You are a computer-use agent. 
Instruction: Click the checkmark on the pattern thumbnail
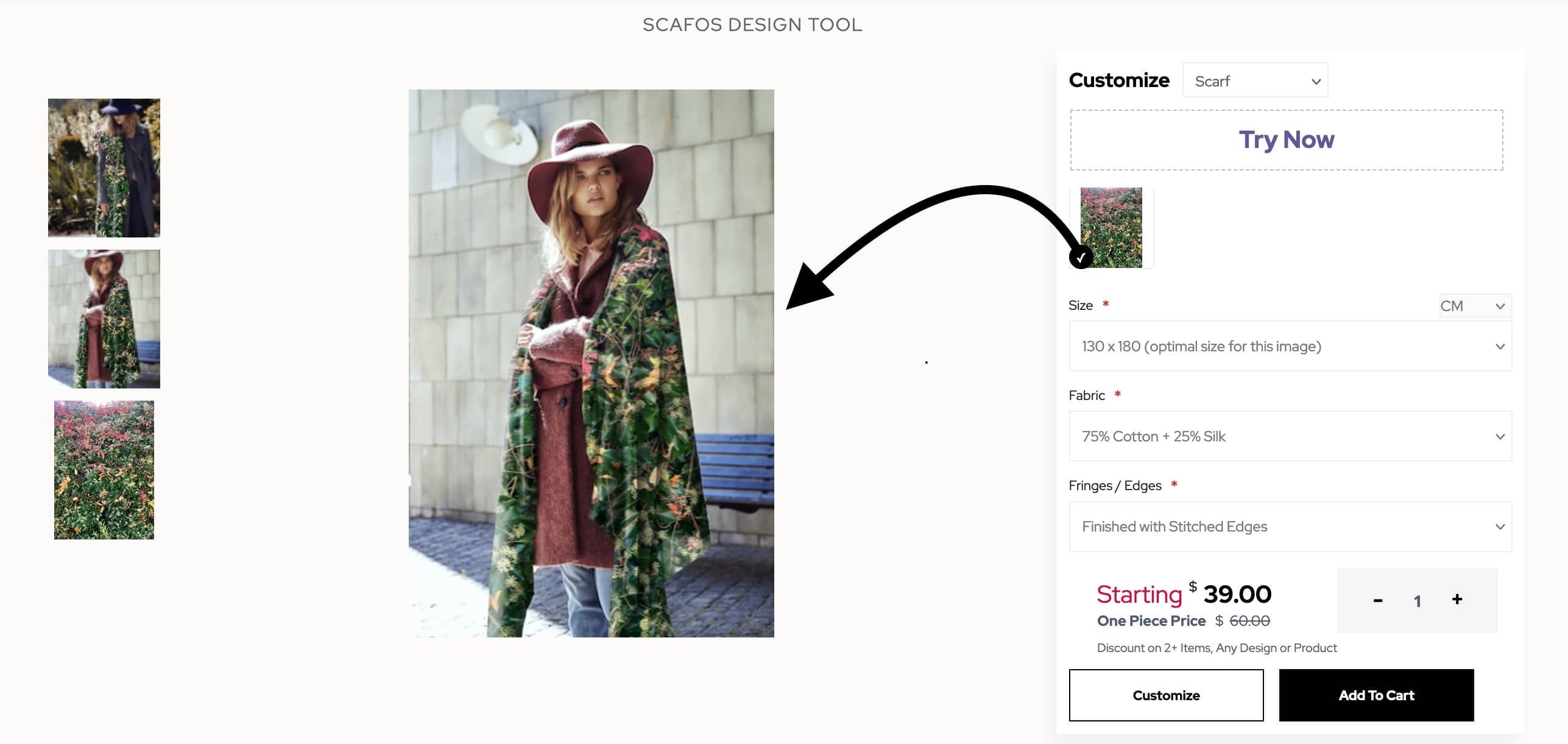pos(1081,258)
